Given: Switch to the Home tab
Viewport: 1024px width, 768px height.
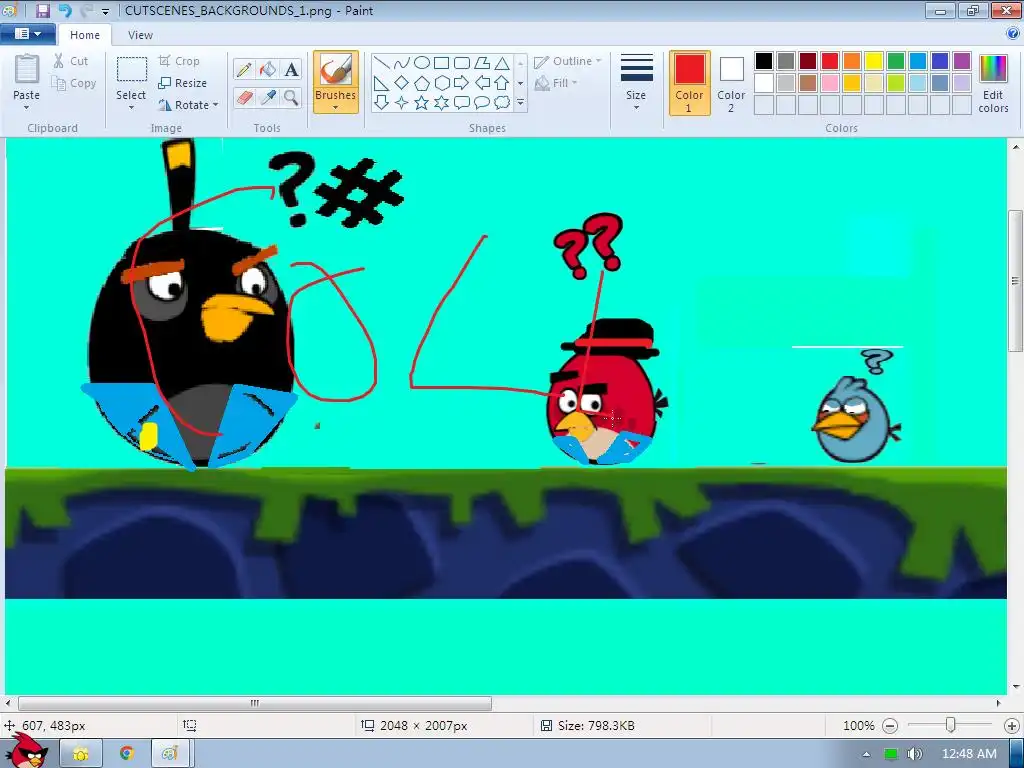Looking at the screenshot, I should coord(85,35).
